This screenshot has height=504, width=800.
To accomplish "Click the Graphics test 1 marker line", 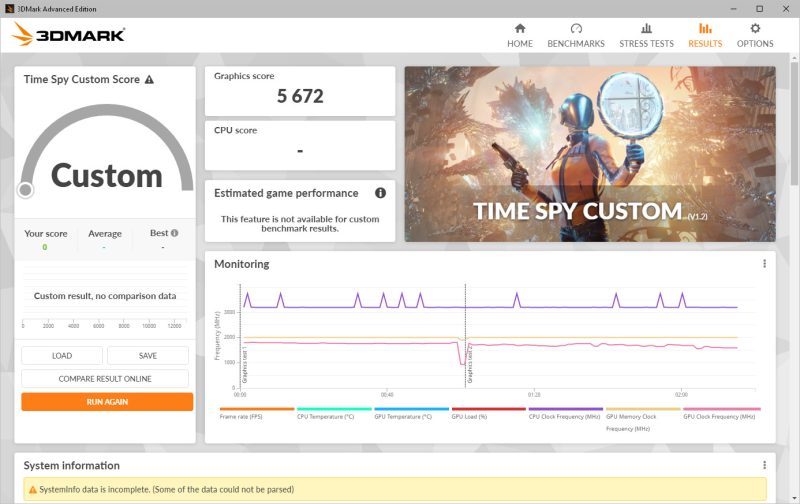I will [x=240, y=337].
